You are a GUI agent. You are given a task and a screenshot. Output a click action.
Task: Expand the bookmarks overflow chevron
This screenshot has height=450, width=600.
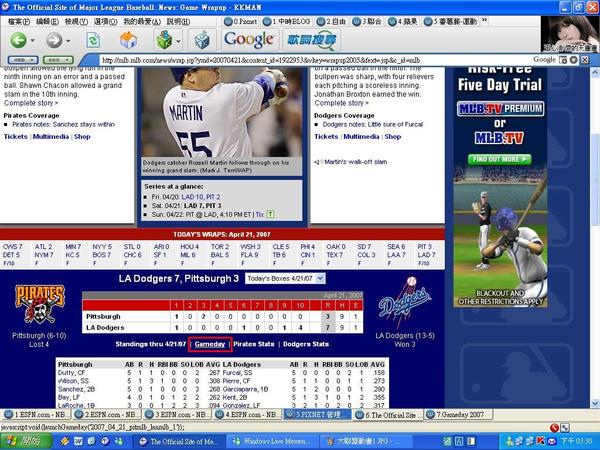coord(484,20)
